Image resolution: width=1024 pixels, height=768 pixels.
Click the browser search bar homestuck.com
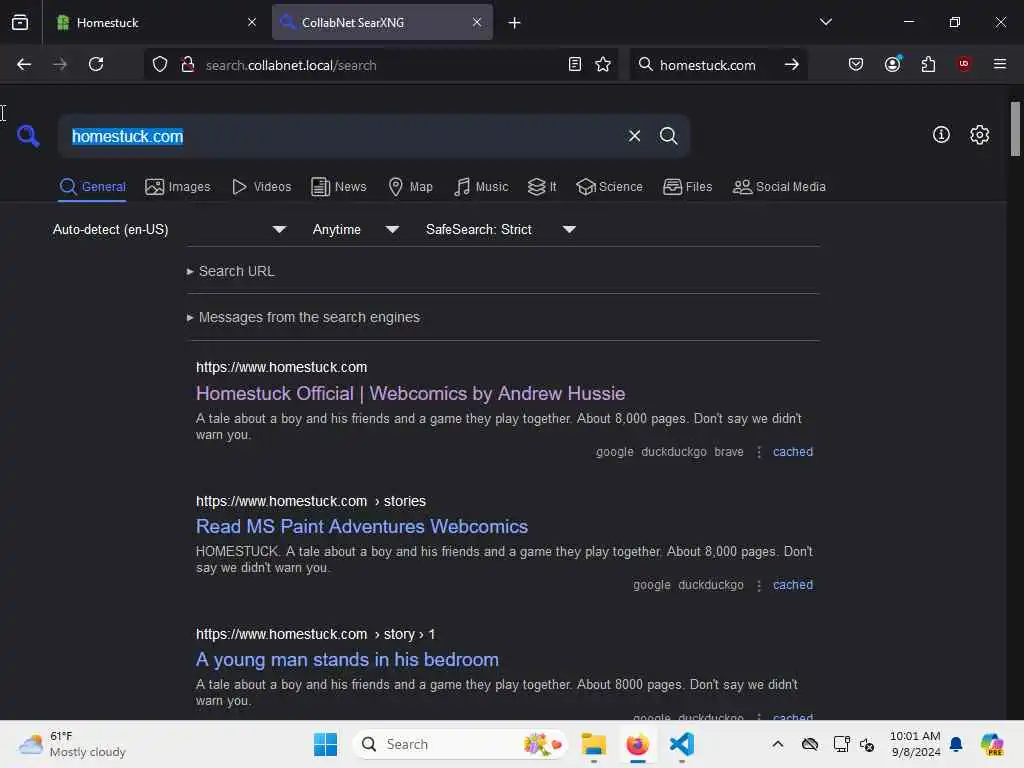point(707,65)
